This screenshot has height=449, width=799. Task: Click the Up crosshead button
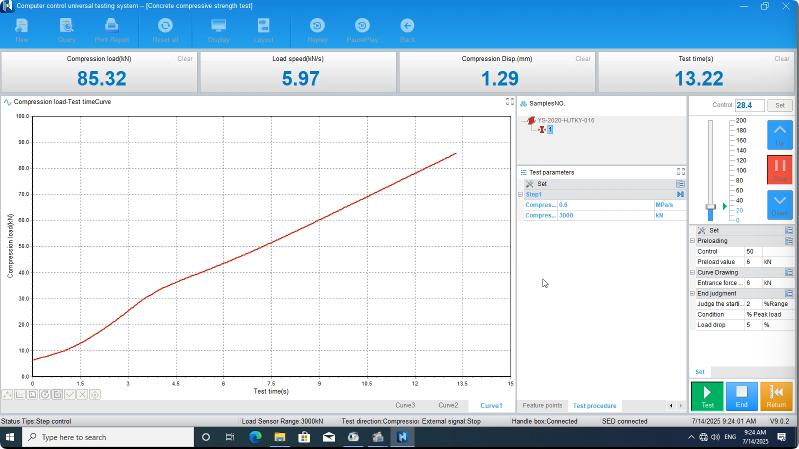(780, 135)
